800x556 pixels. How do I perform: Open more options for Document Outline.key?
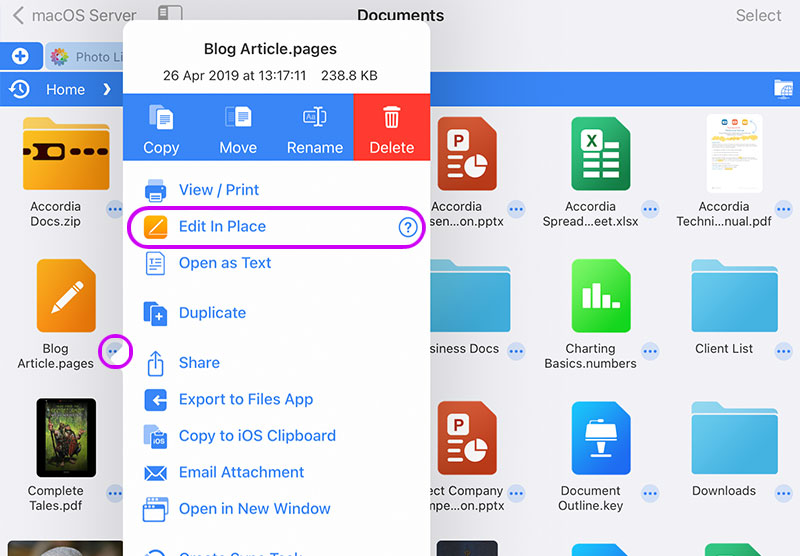tap(649, 493)
